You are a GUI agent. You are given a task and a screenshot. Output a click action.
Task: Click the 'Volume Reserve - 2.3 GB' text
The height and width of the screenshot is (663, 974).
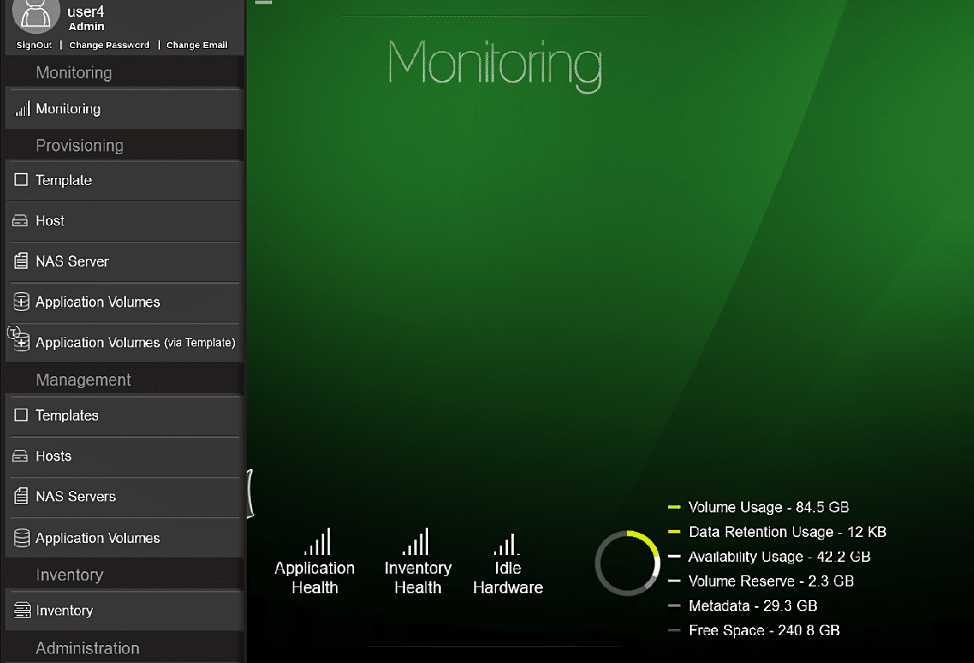(771, 581)
